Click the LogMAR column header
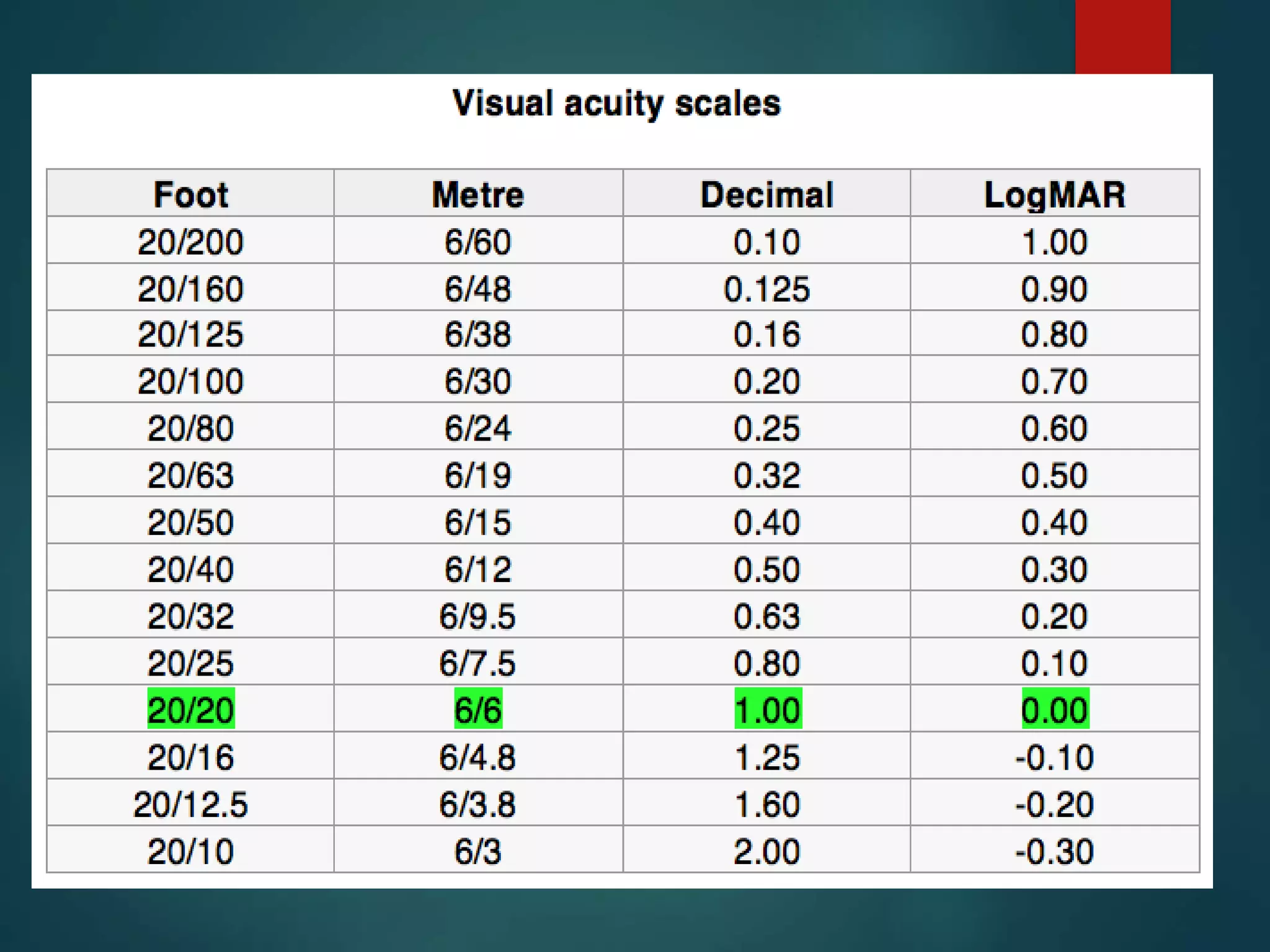The height and width of the screenshot is (952, 1270). [x=1054, y=195]
